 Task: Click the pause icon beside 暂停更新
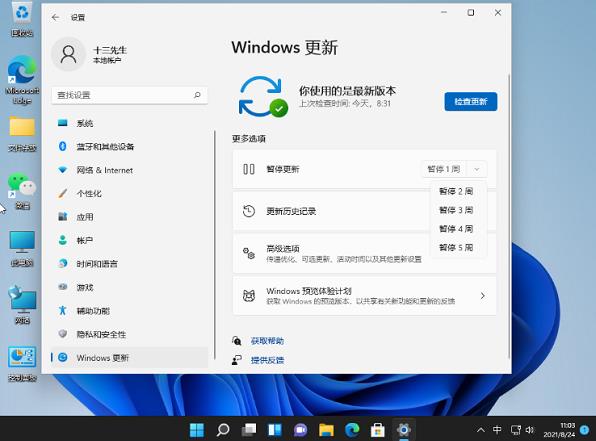(249, 169)
